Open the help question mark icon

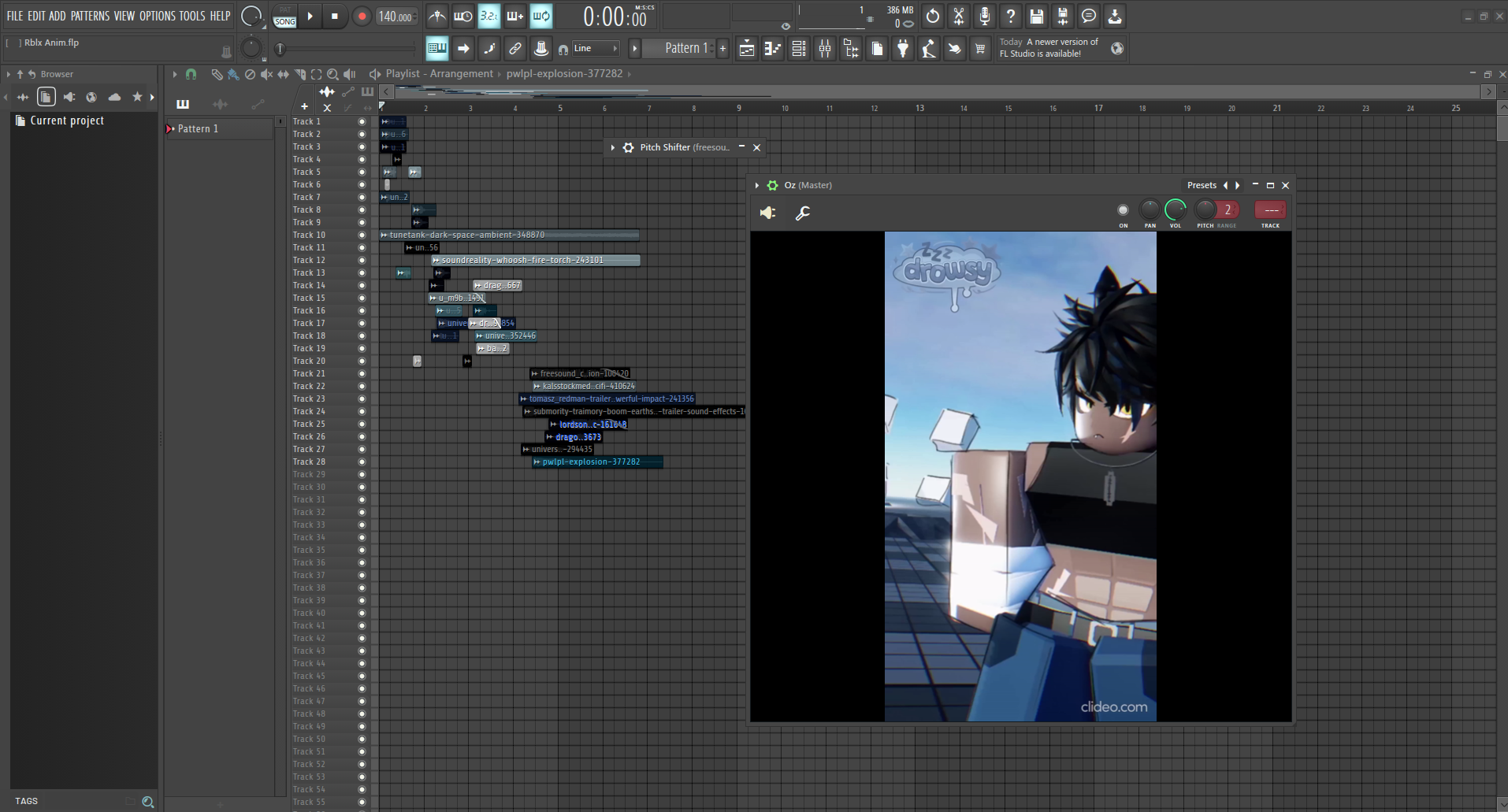[1011, 16]
